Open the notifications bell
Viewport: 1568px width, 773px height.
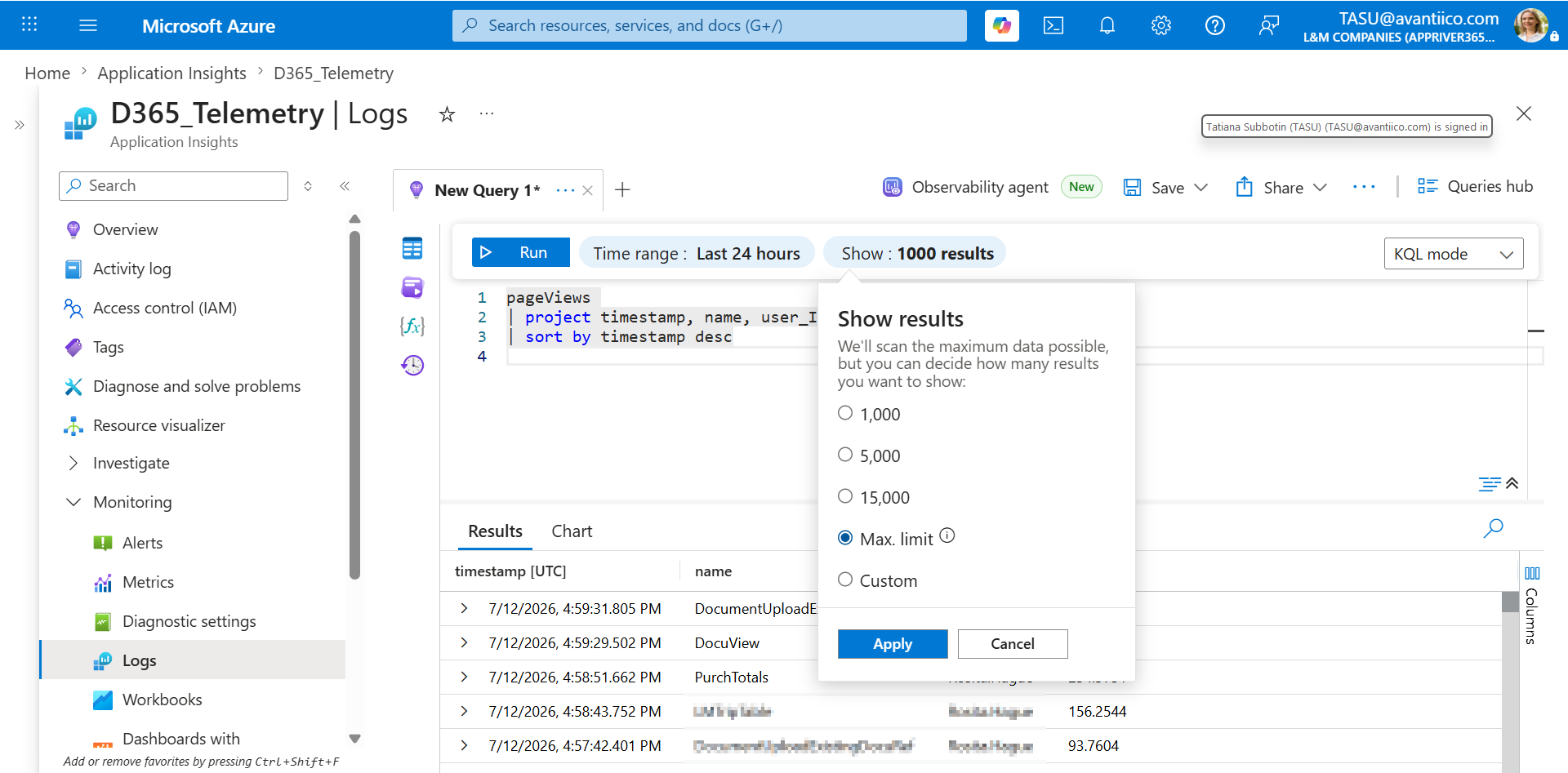(x=1107, y=25)
